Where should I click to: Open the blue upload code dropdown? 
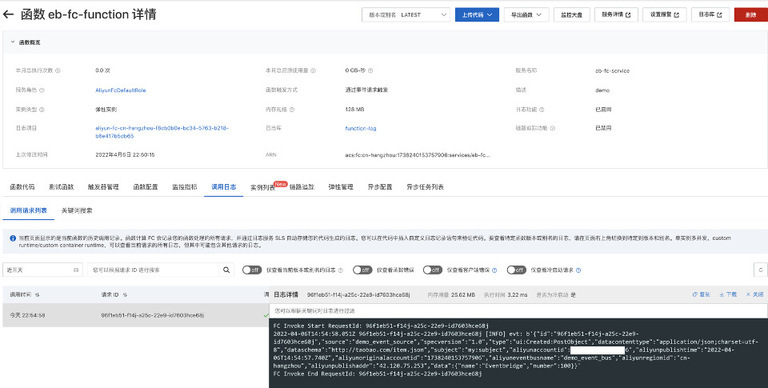(x=477, y=15)
